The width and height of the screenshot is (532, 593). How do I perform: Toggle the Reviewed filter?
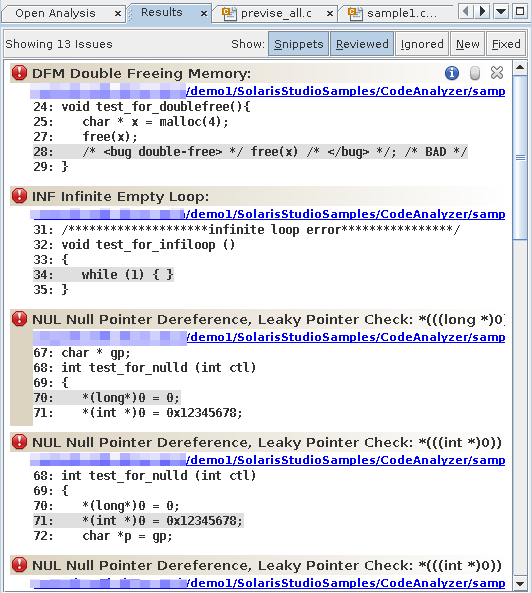(x=362, y=44)
